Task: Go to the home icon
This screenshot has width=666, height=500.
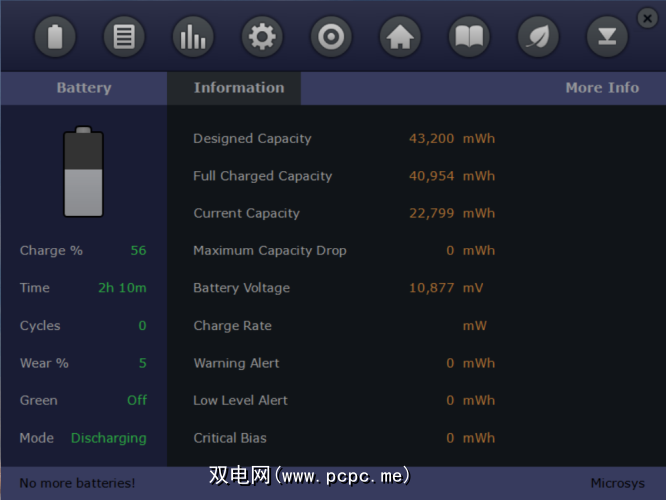Action: (x=400, y=38)
